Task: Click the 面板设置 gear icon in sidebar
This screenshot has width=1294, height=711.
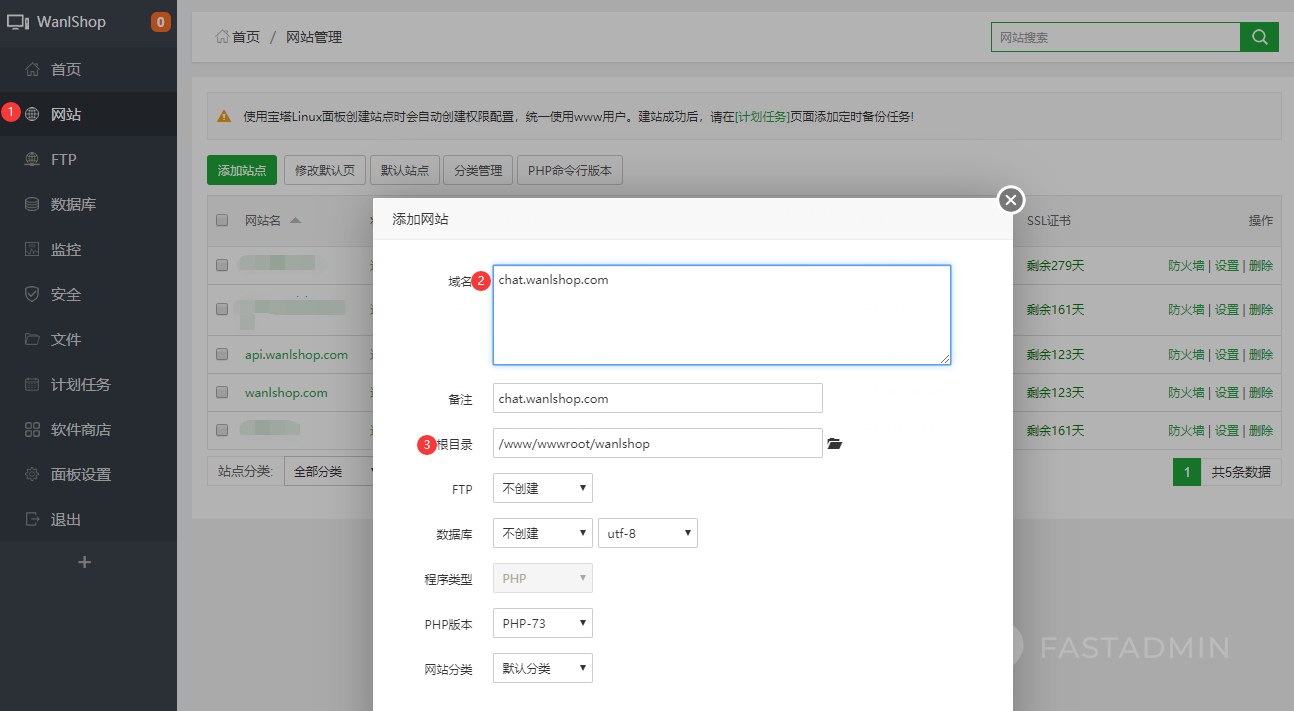Action: [32, 475]
